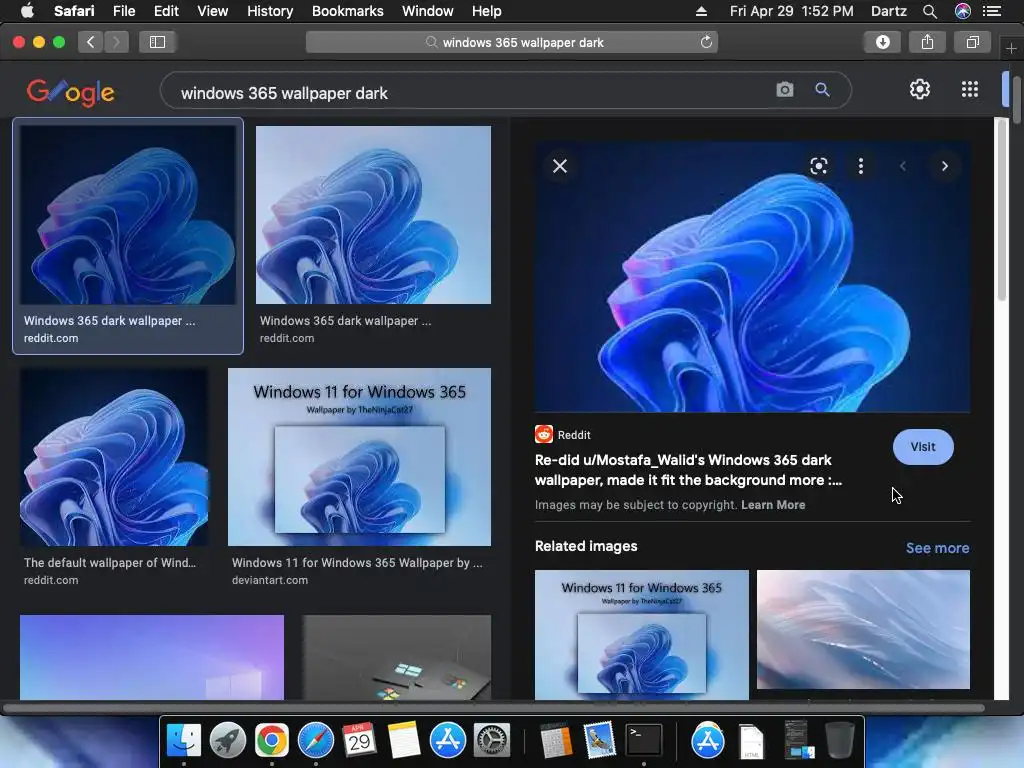Open the deviantart Windows 11 for Windows 365 result

point(359,456)
